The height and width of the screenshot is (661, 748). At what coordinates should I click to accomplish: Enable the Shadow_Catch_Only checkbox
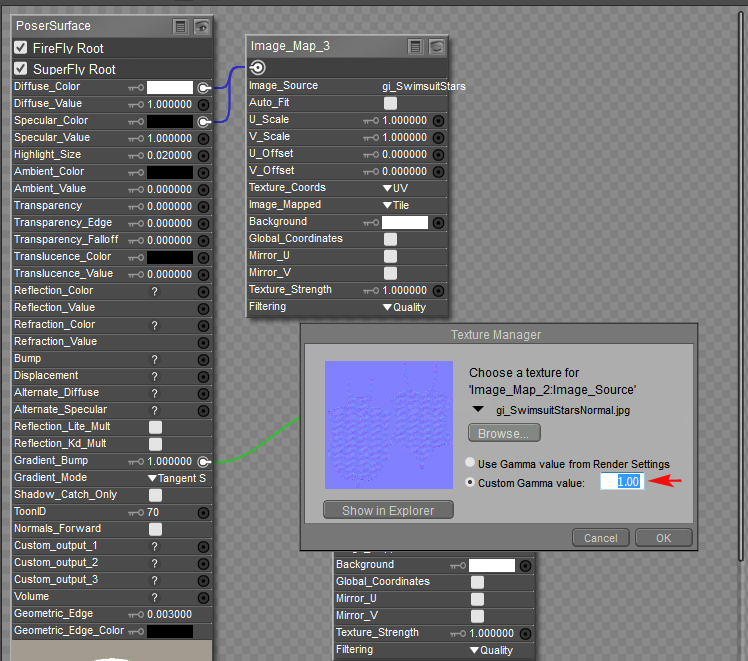tap(155, 495)
